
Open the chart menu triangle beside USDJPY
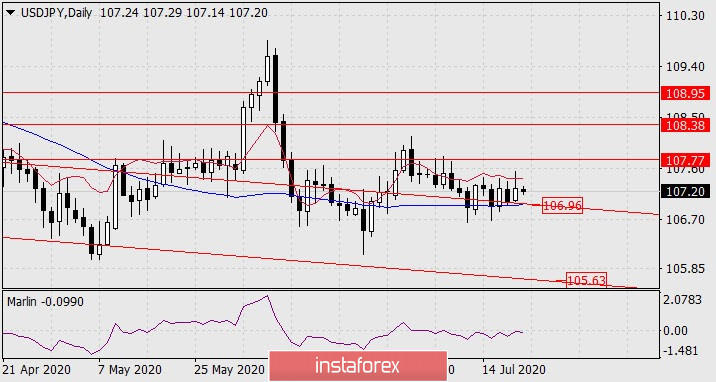[x=11, y=13]
